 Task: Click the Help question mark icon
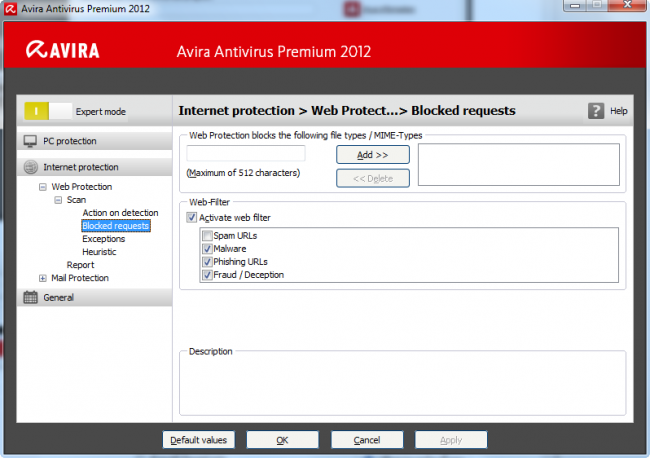[x=596, y=111]
